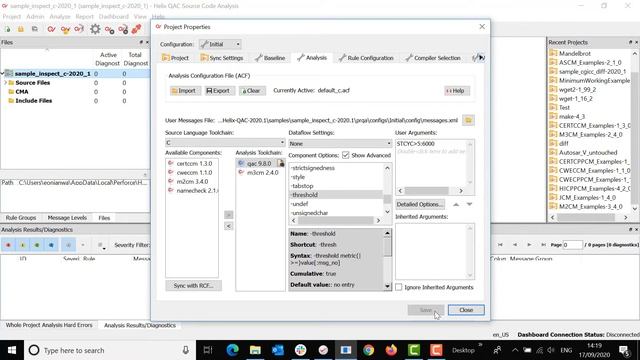Screen dimensions: 640x360
Task: Open Firefox from taskbar
Action: (391, 350)
